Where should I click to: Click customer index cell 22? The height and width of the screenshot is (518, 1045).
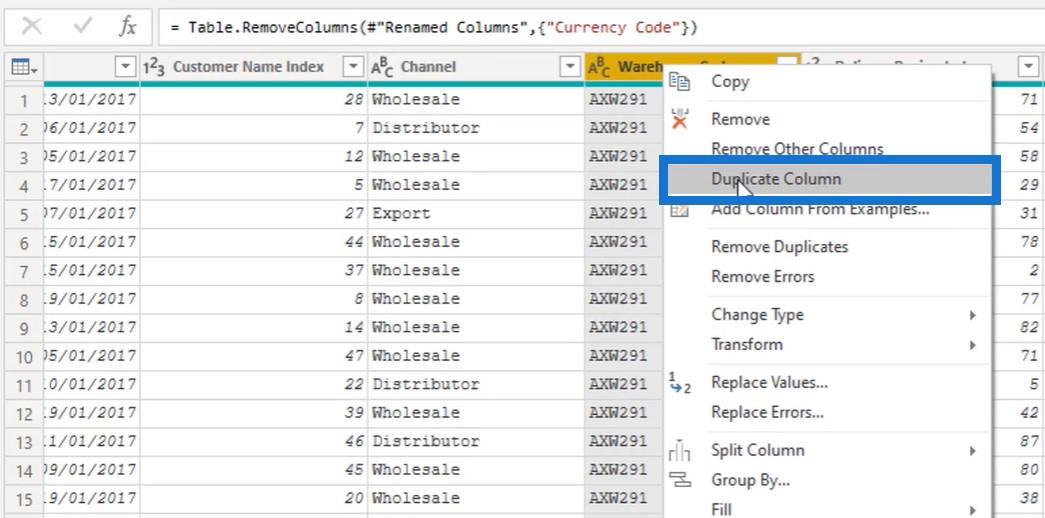point(253,385)
